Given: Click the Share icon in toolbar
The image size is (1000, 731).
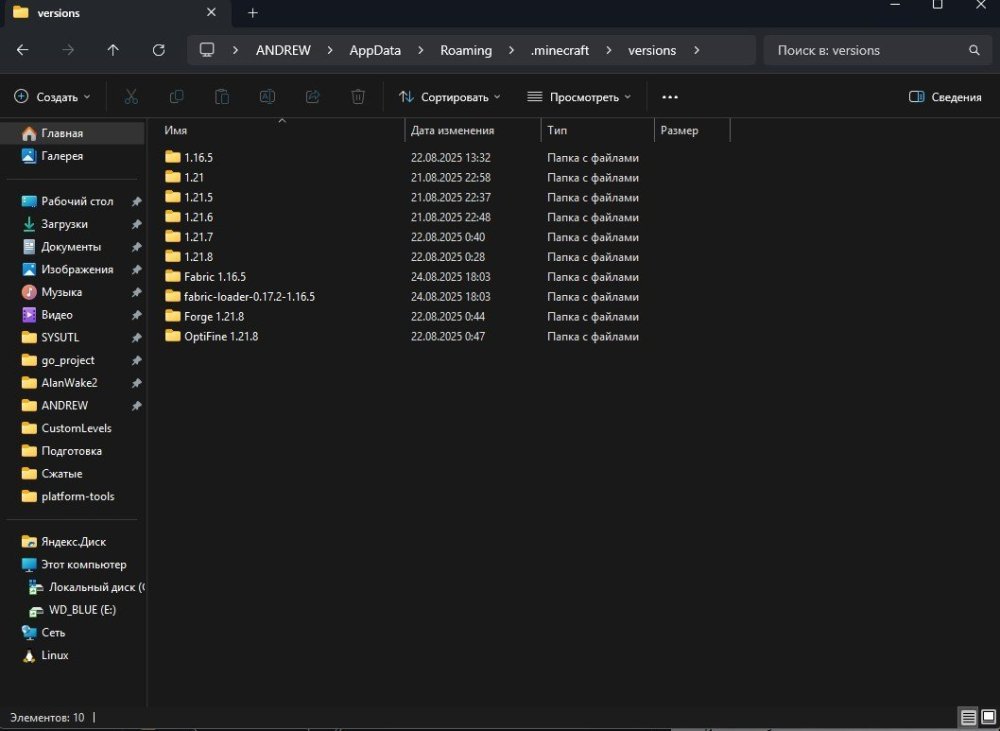Looking at the screenshot, I should pos(312,96).
